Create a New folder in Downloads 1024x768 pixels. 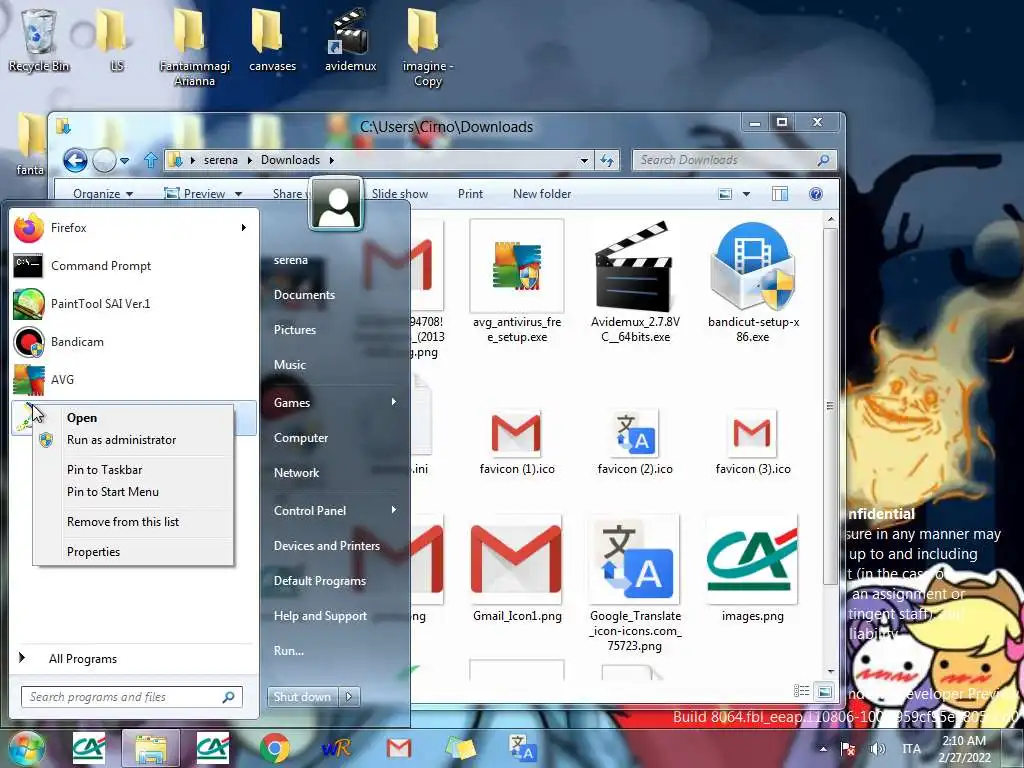pyautogui.click(x=542, y=194)
